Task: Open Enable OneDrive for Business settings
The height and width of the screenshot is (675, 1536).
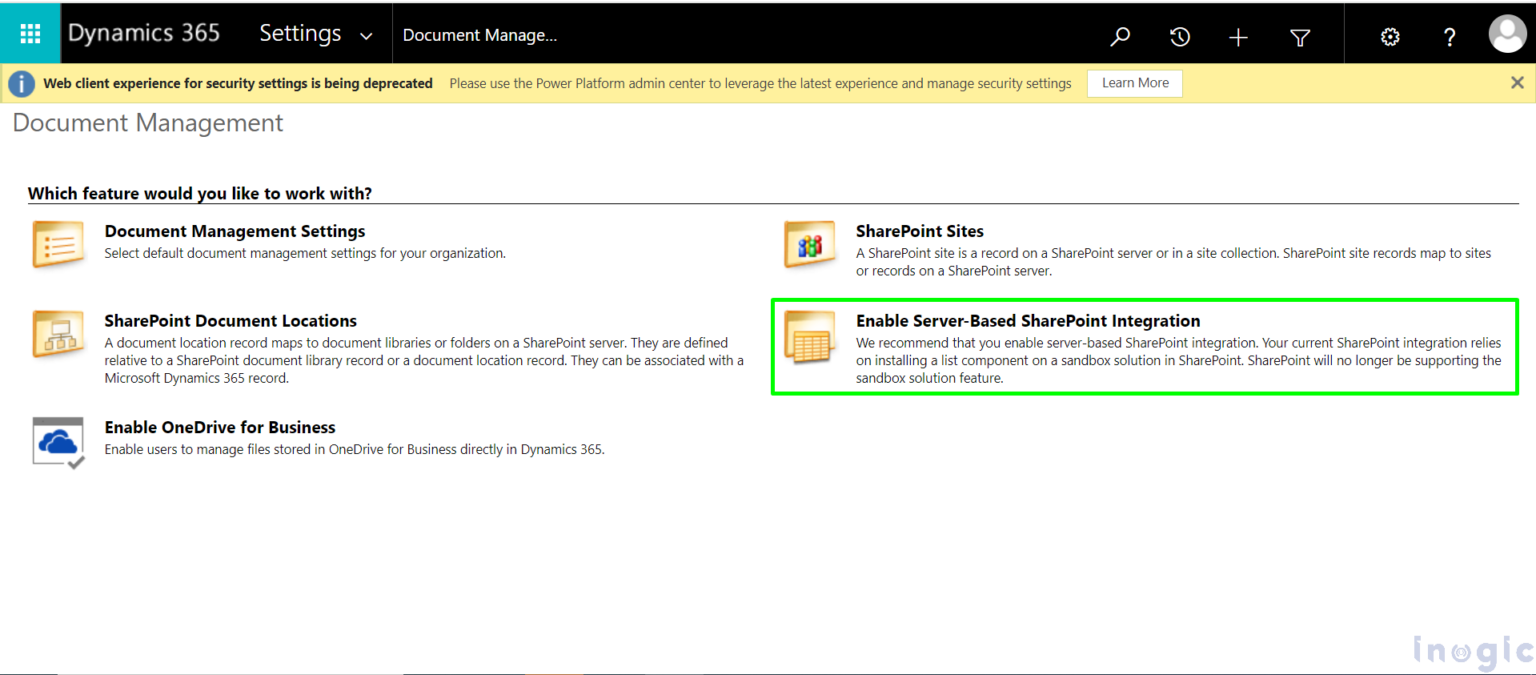Action: coord(220,427)
